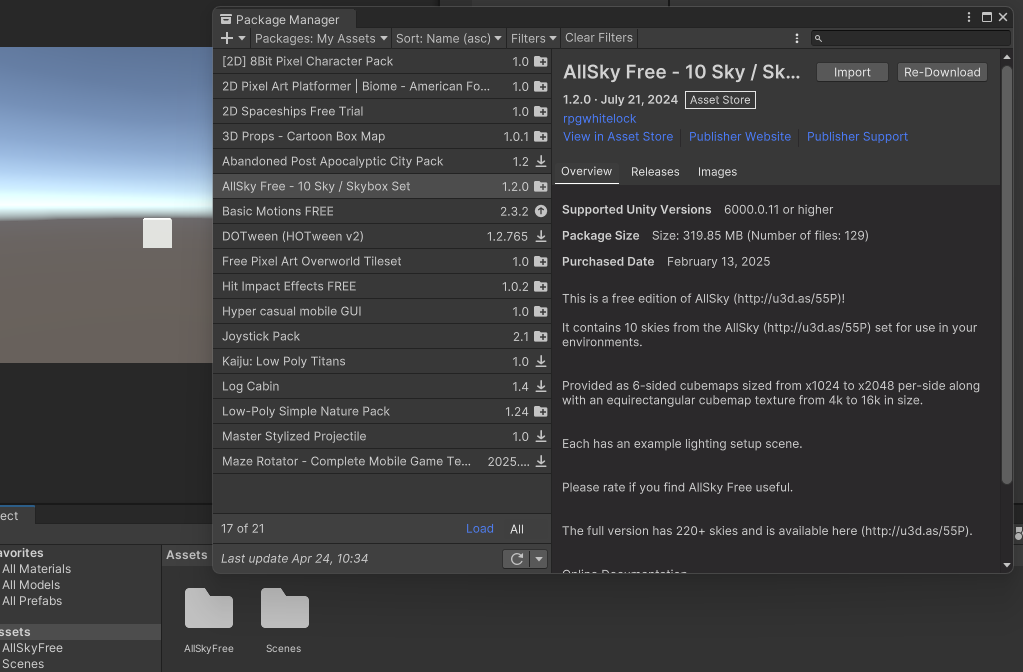Open the Publisher Website link

[x=740, y=137]
